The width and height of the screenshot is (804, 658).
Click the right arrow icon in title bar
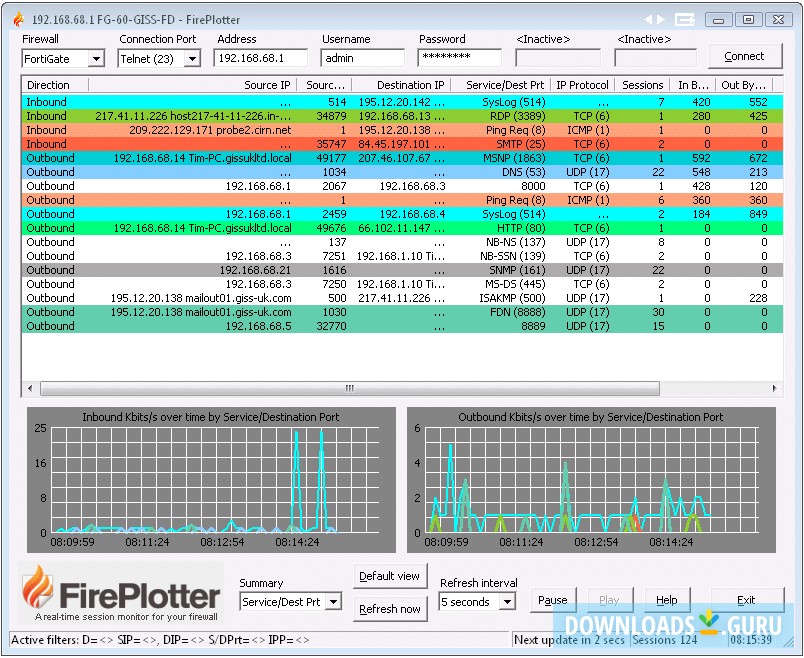(x=661, y=19)
